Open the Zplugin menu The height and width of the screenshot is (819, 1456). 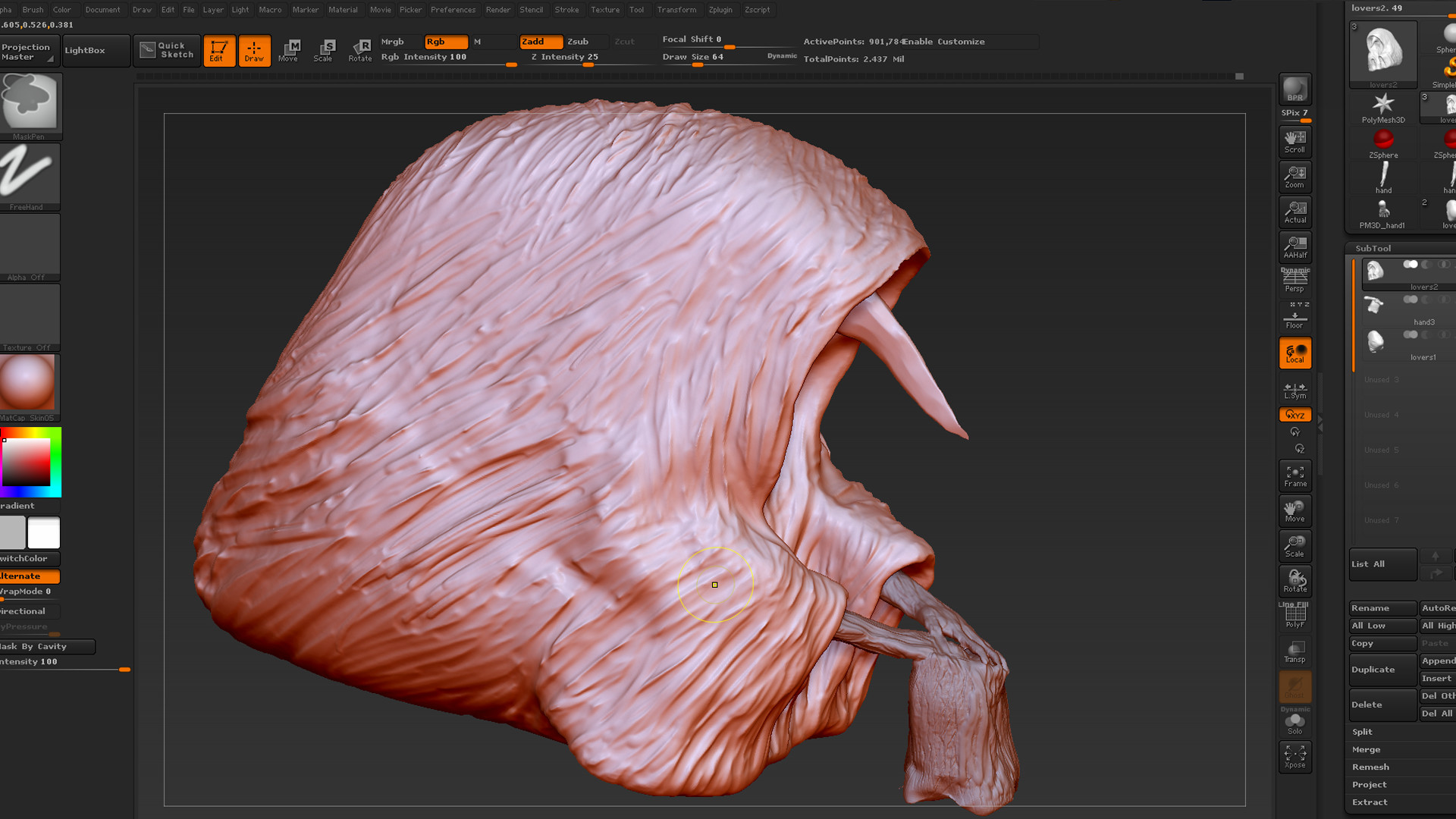[720, 10]
